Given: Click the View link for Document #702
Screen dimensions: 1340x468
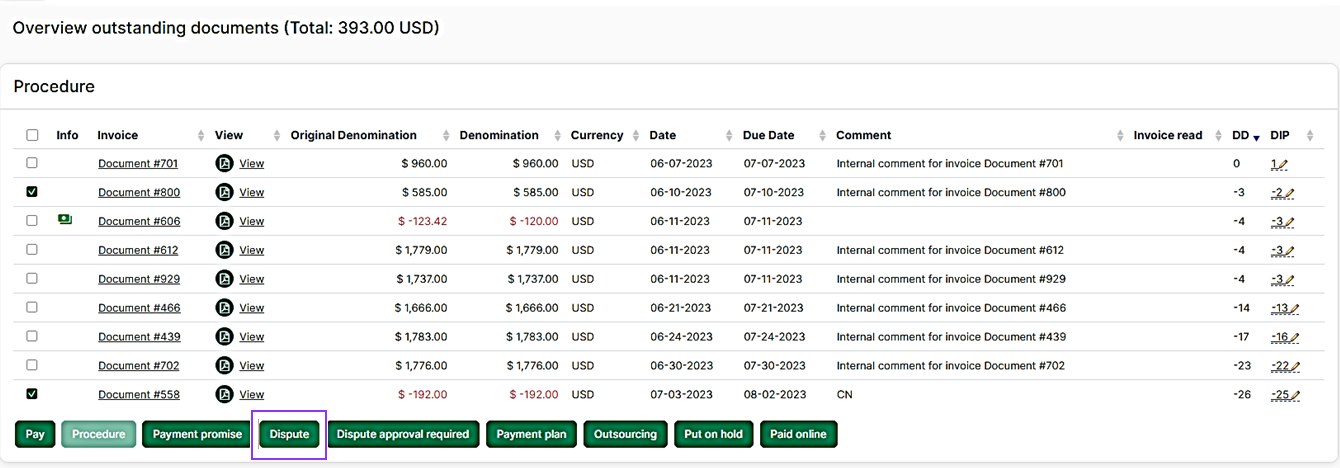Looking at the screenshot, I should pyautogui.click(x=252, y=366).
